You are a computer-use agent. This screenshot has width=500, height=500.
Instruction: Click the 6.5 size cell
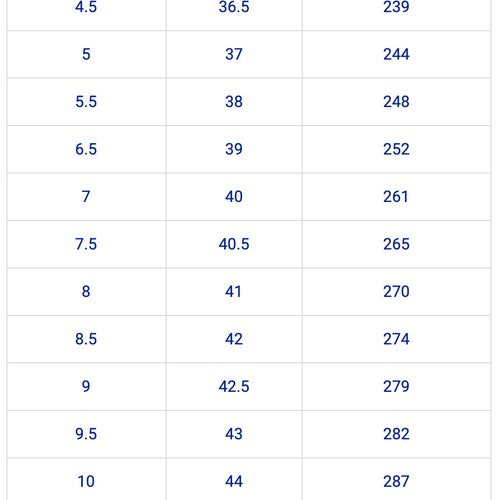pyautogui.click(x=86, y=149)
